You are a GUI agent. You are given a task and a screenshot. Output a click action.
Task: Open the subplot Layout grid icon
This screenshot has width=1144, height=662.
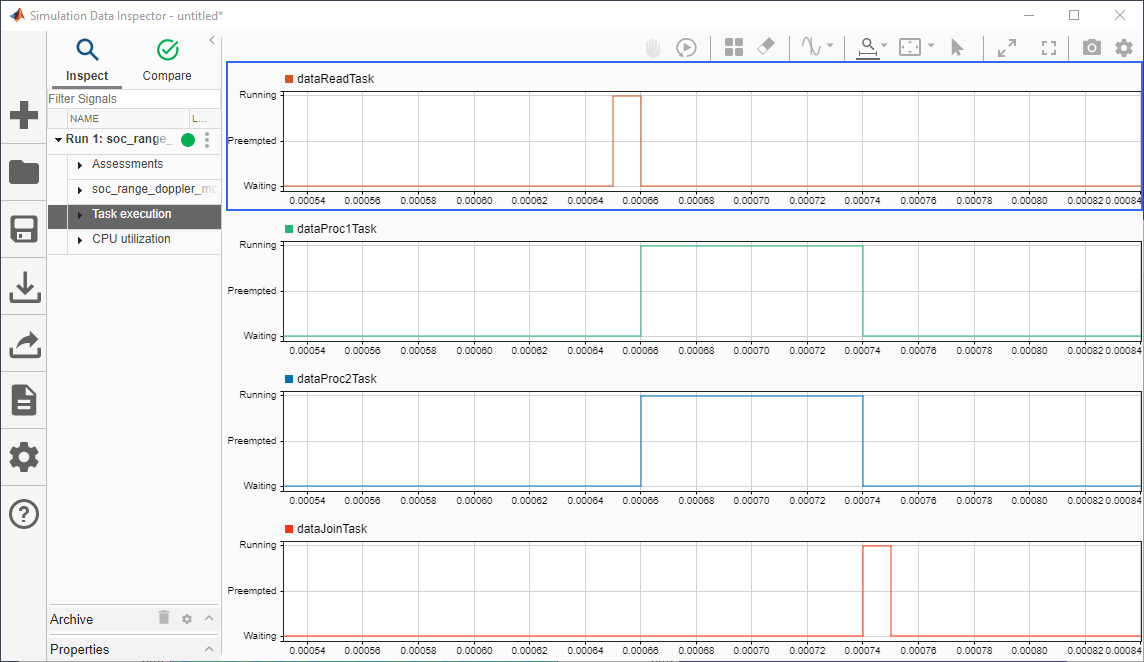click(x=733, y=47)
